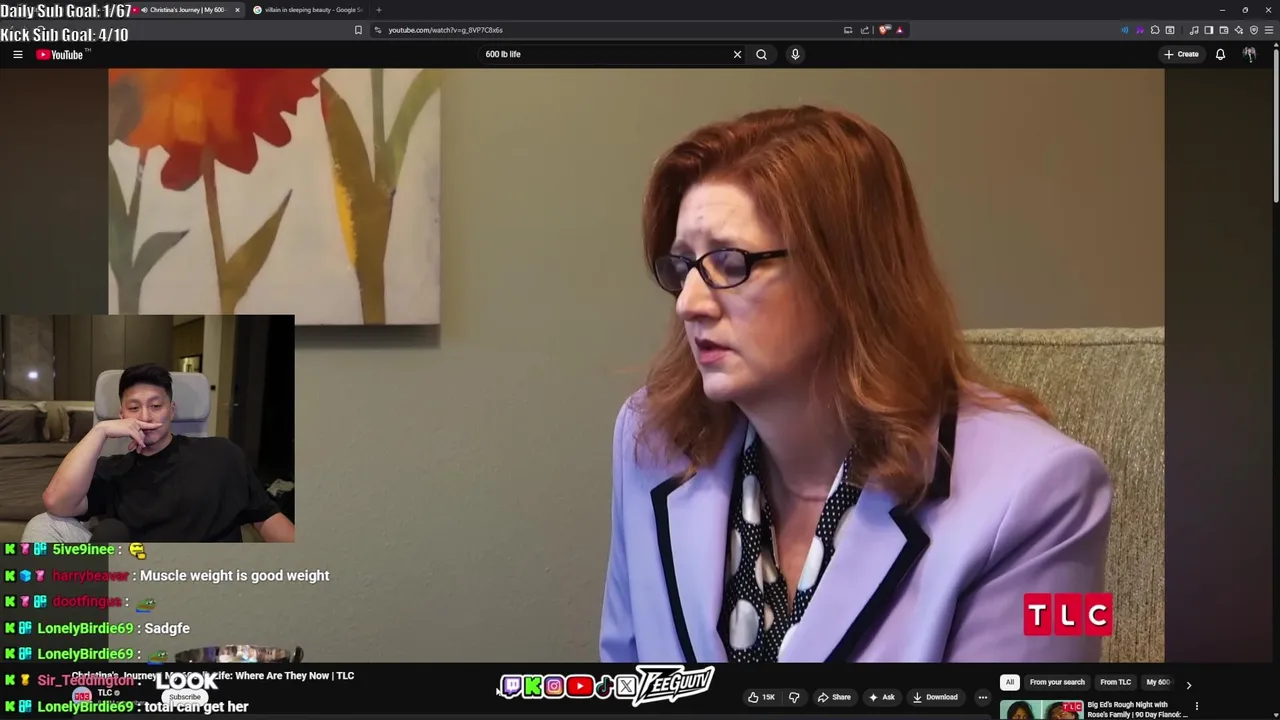Open Leo AI sparkle icon
The height and width of the screenshot is (720, 1280).
[1238, 30]
